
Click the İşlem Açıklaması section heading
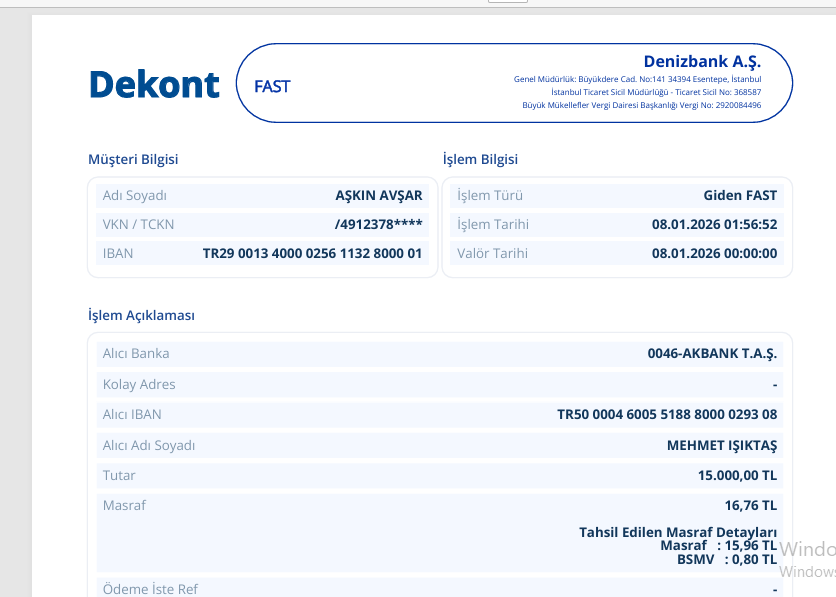tap(141, 316)
